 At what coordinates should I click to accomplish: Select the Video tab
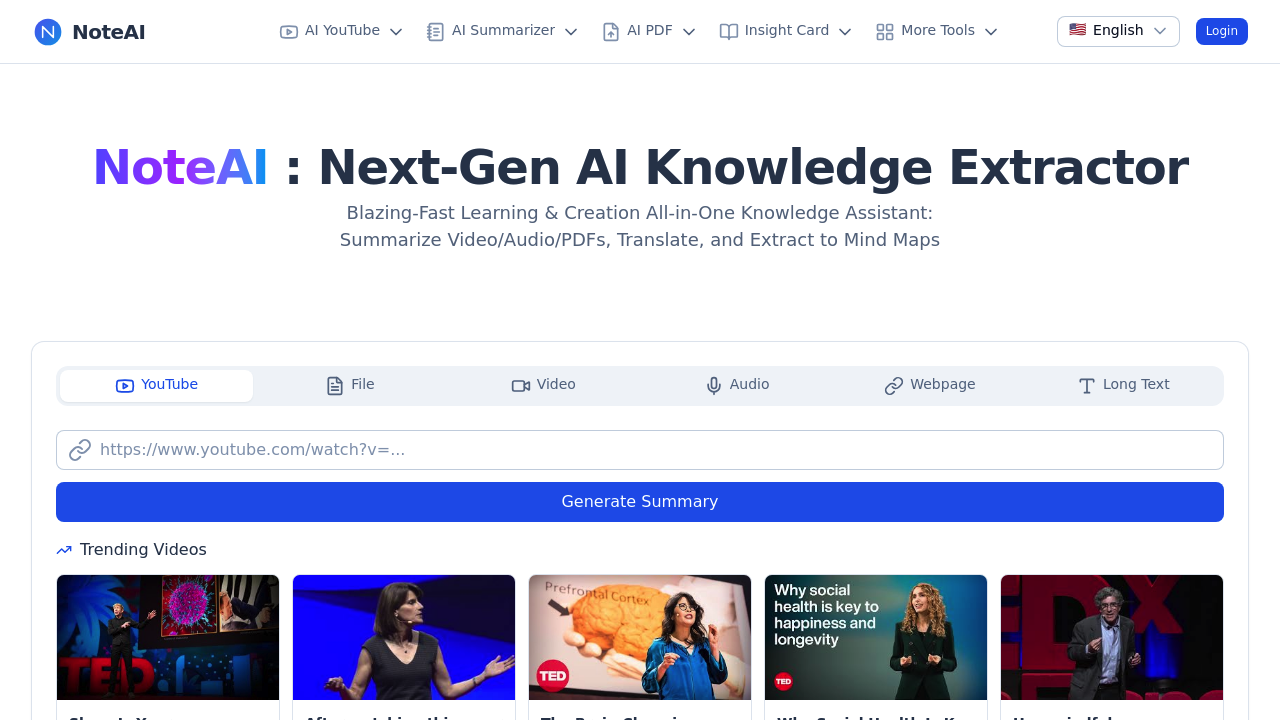pos(543,385)
